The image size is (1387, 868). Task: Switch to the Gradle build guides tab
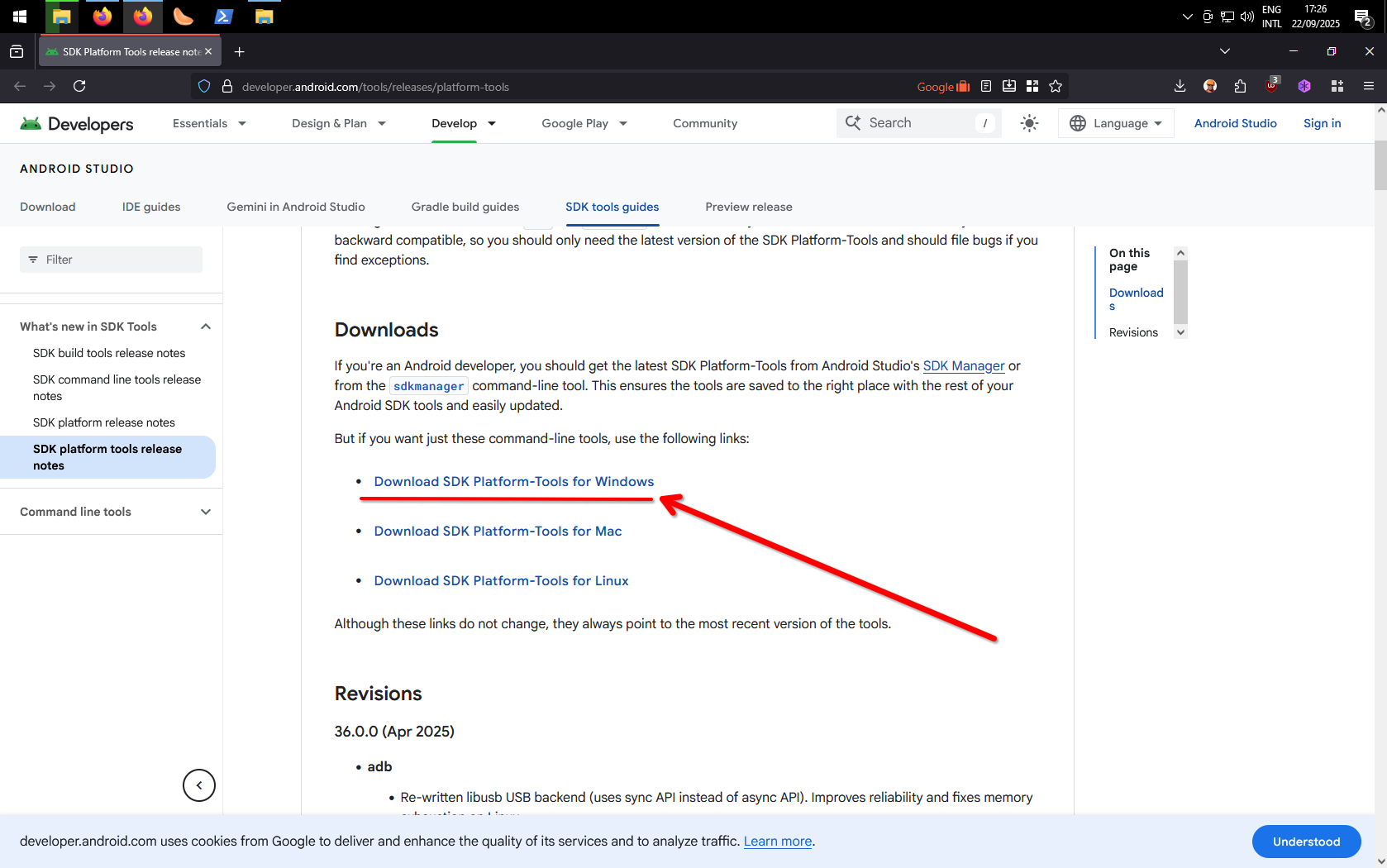[x=465, y=207]
